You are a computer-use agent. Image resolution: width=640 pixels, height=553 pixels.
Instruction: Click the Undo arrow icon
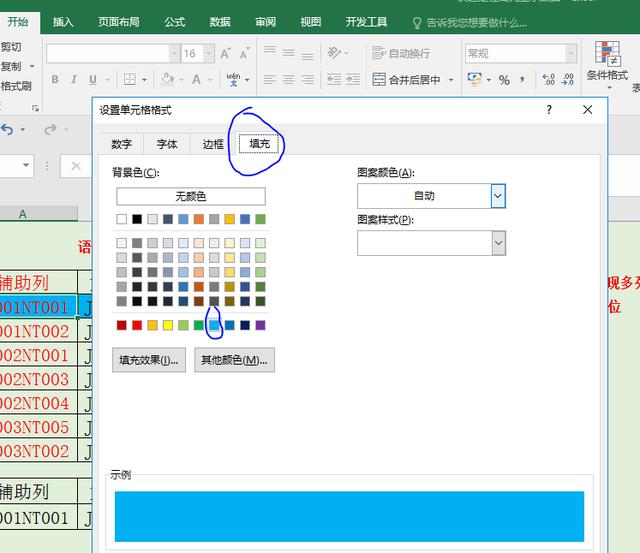click(7, 130)
